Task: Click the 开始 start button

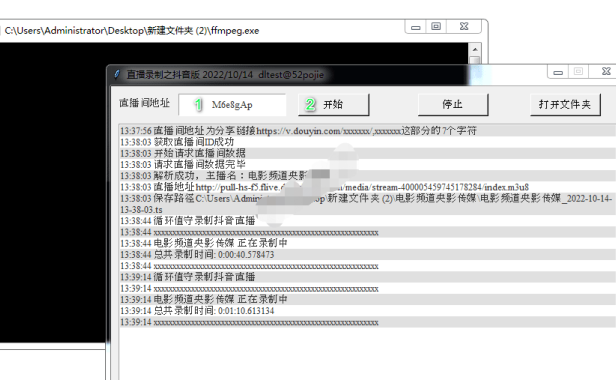Action: 334,105
